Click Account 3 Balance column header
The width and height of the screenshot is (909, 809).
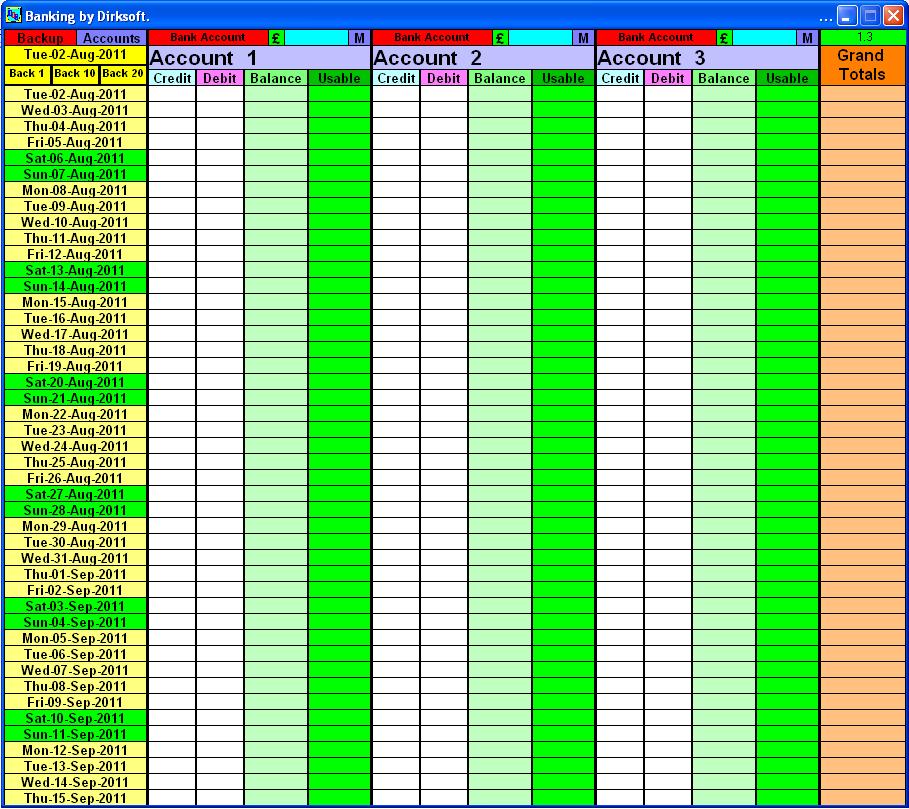723,78
